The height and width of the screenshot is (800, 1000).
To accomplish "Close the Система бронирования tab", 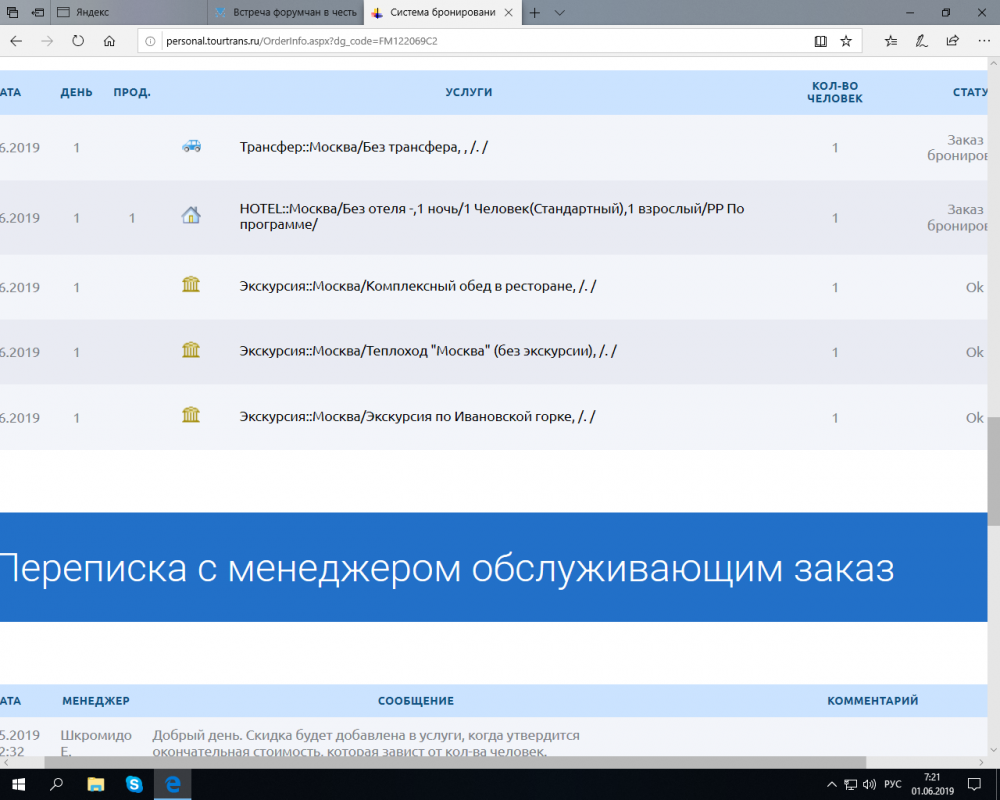I will 508,13.
